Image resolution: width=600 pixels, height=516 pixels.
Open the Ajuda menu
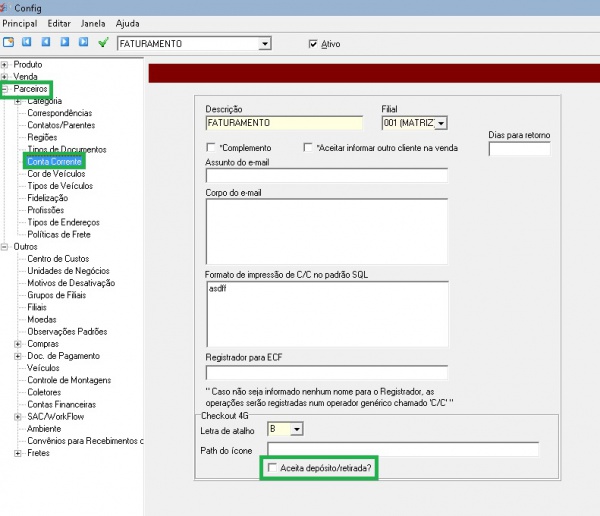click(128, 23)
